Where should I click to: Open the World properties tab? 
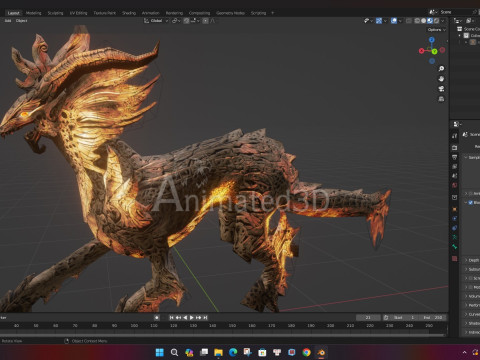click(x=455, y=185)
